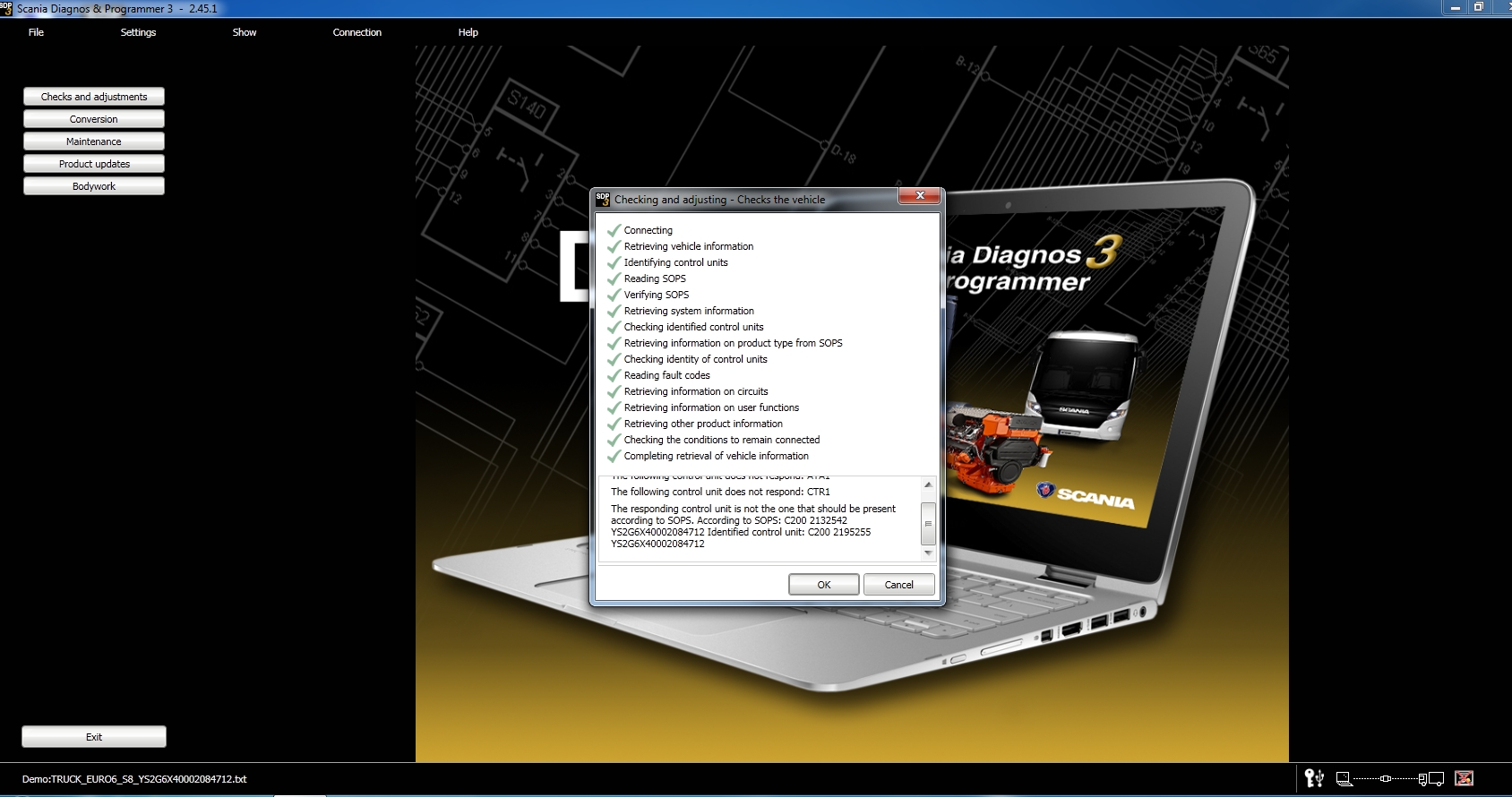Open the Settings menu

pyautogui.click(x=138, y=32)
